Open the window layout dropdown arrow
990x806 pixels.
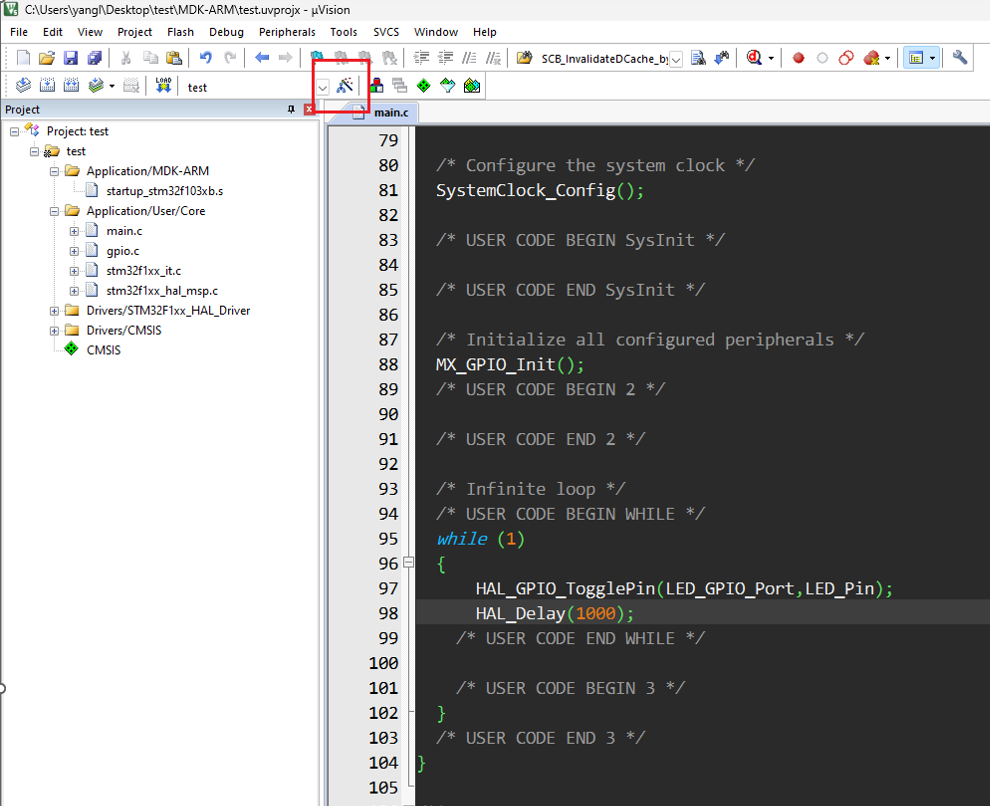pos(933,58)
